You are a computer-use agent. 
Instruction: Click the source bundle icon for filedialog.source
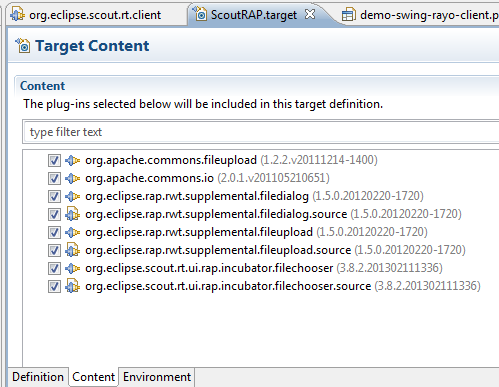coord(72,214)
